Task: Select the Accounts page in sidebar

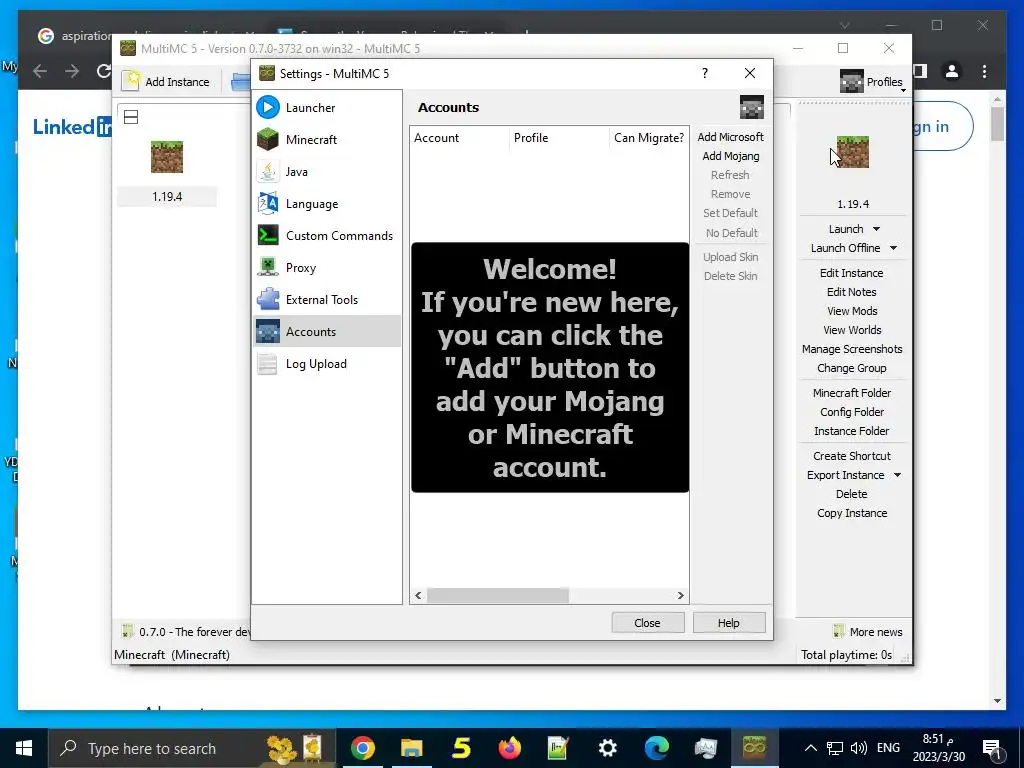Action: 327,332
